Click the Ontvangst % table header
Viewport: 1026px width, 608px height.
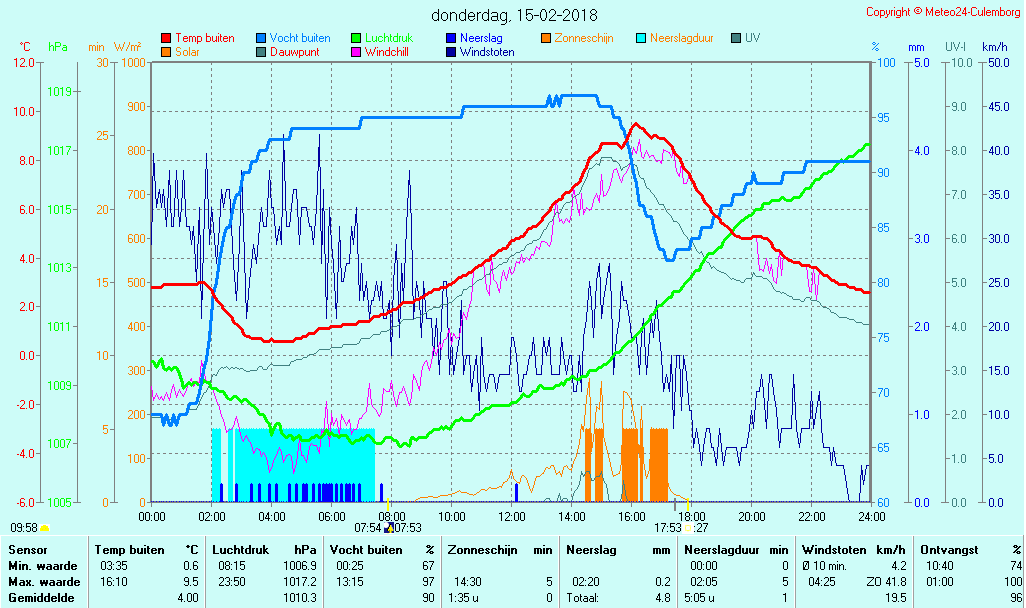point(970,550)
